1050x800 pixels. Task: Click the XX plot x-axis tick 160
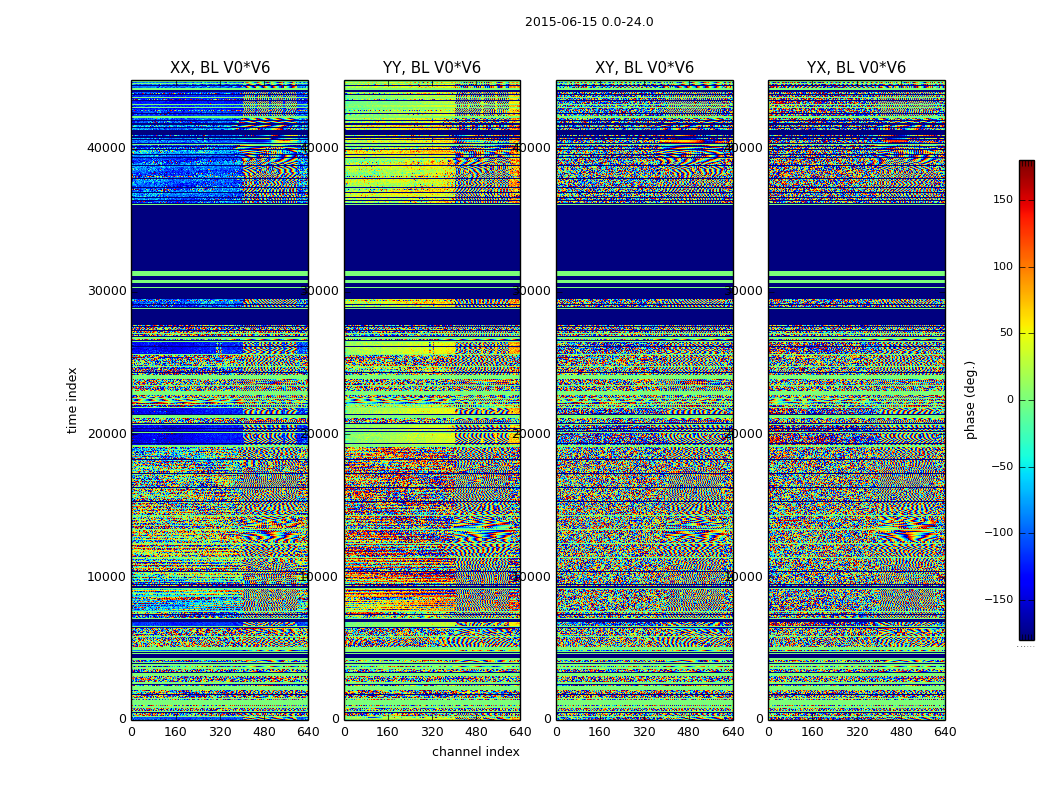coord(175,732)
